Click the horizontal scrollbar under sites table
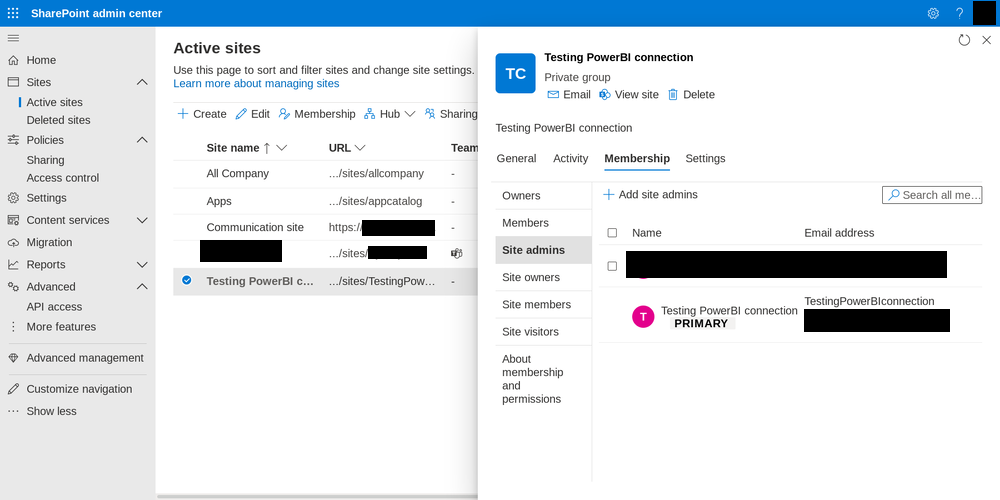The image size is (1000, 500). [317, 496]
